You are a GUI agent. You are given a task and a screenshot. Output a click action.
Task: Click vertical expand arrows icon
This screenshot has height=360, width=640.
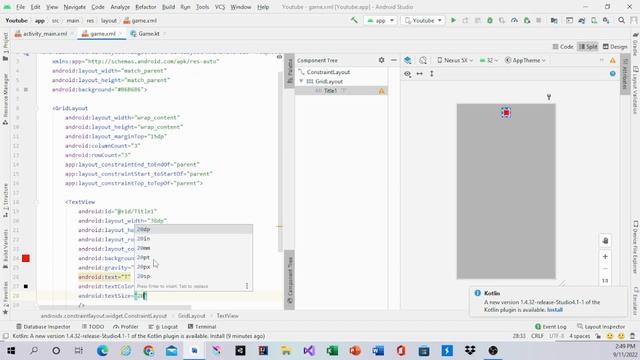(432, 74)
